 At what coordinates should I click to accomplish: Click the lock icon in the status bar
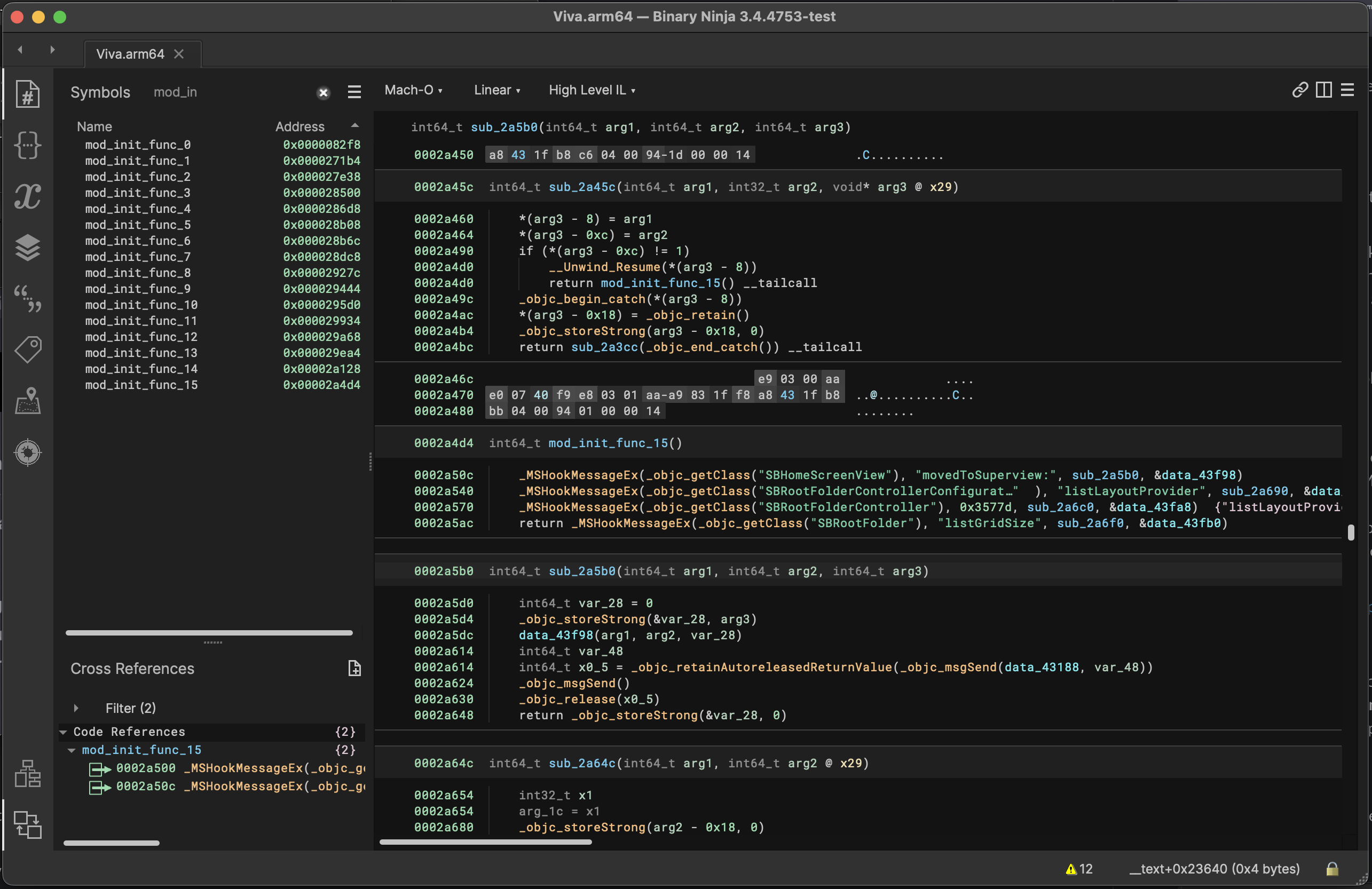[1332, 869]
